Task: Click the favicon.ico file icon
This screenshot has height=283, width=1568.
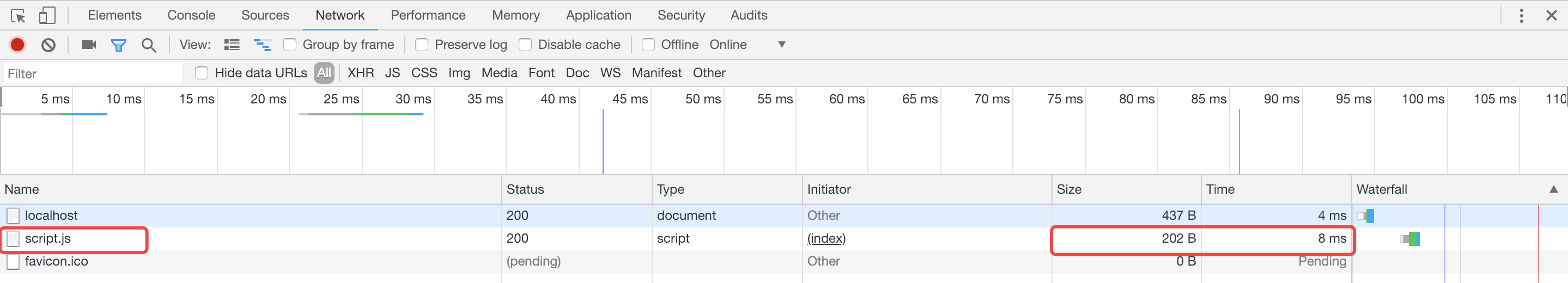Action: (x=13, y=262)
